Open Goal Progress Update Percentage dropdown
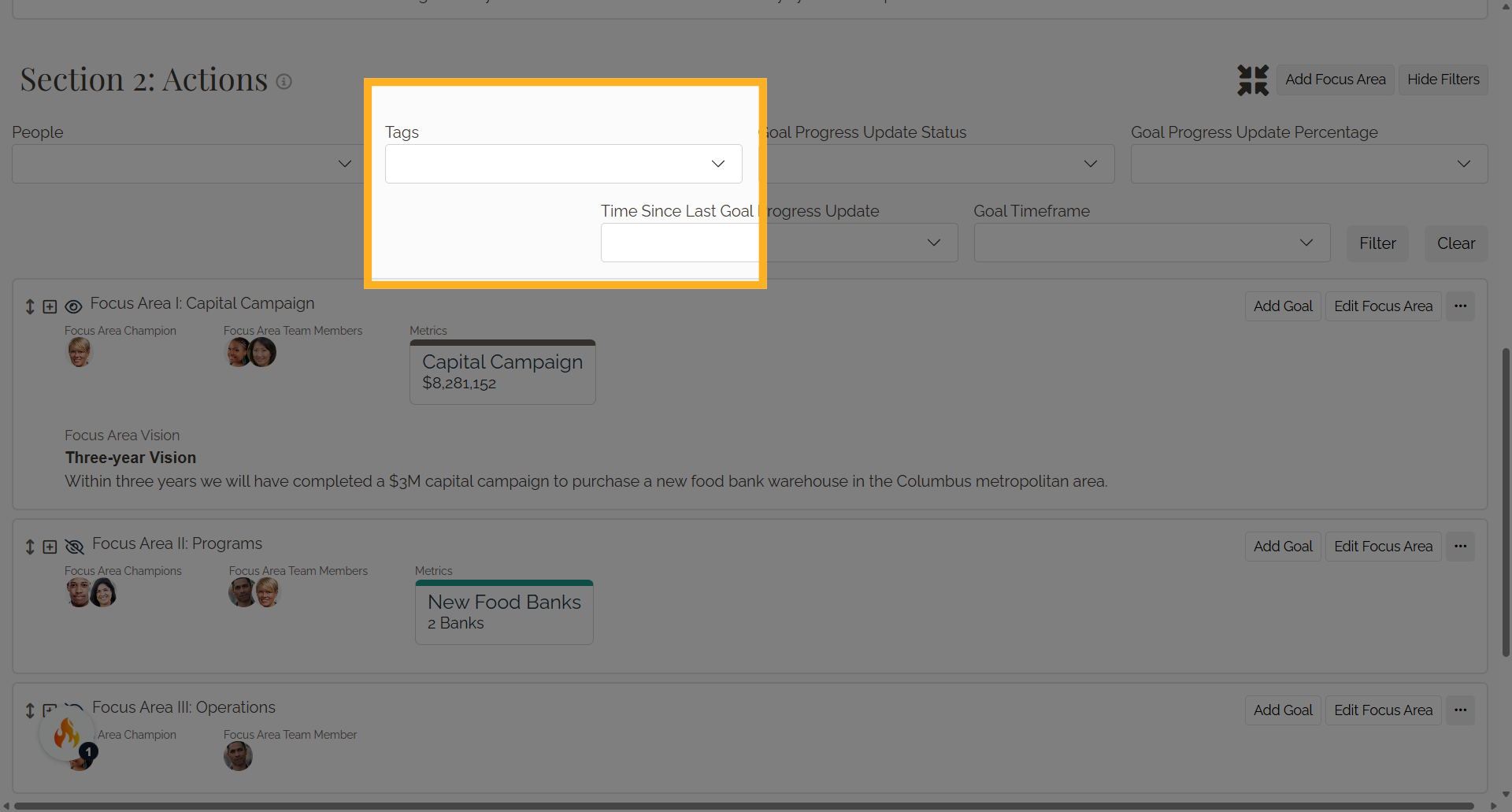1512x812 pixels. tap(1310, 164)
